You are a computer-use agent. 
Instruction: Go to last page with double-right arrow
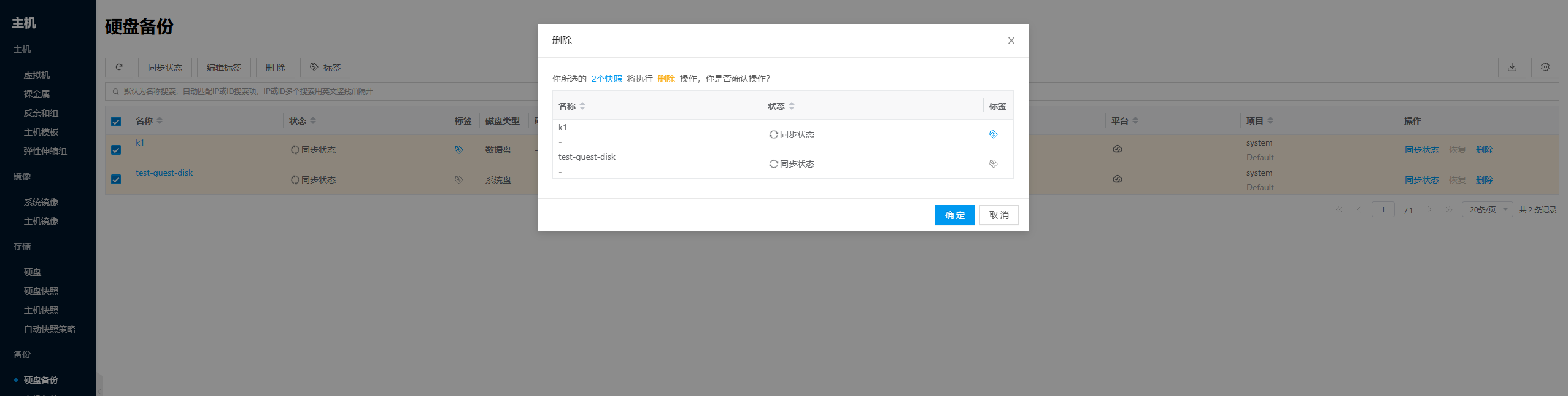pyautogui.click(x=1449, y=210)
